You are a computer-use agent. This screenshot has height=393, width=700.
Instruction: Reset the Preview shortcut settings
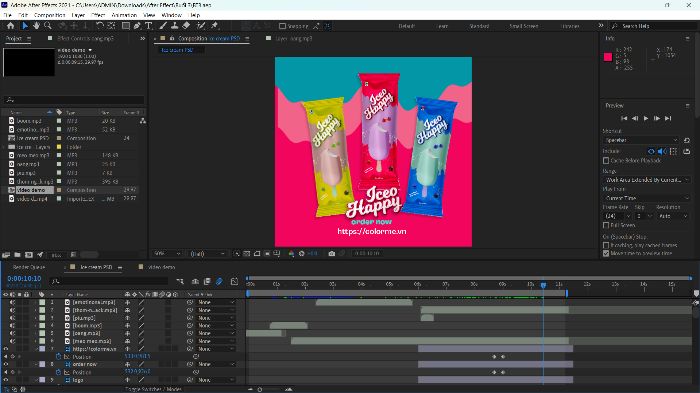(687, 140)
